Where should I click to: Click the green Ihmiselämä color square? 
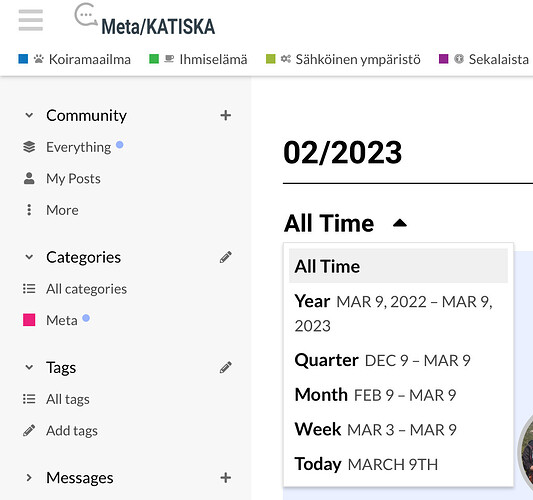tap(154, 59)
